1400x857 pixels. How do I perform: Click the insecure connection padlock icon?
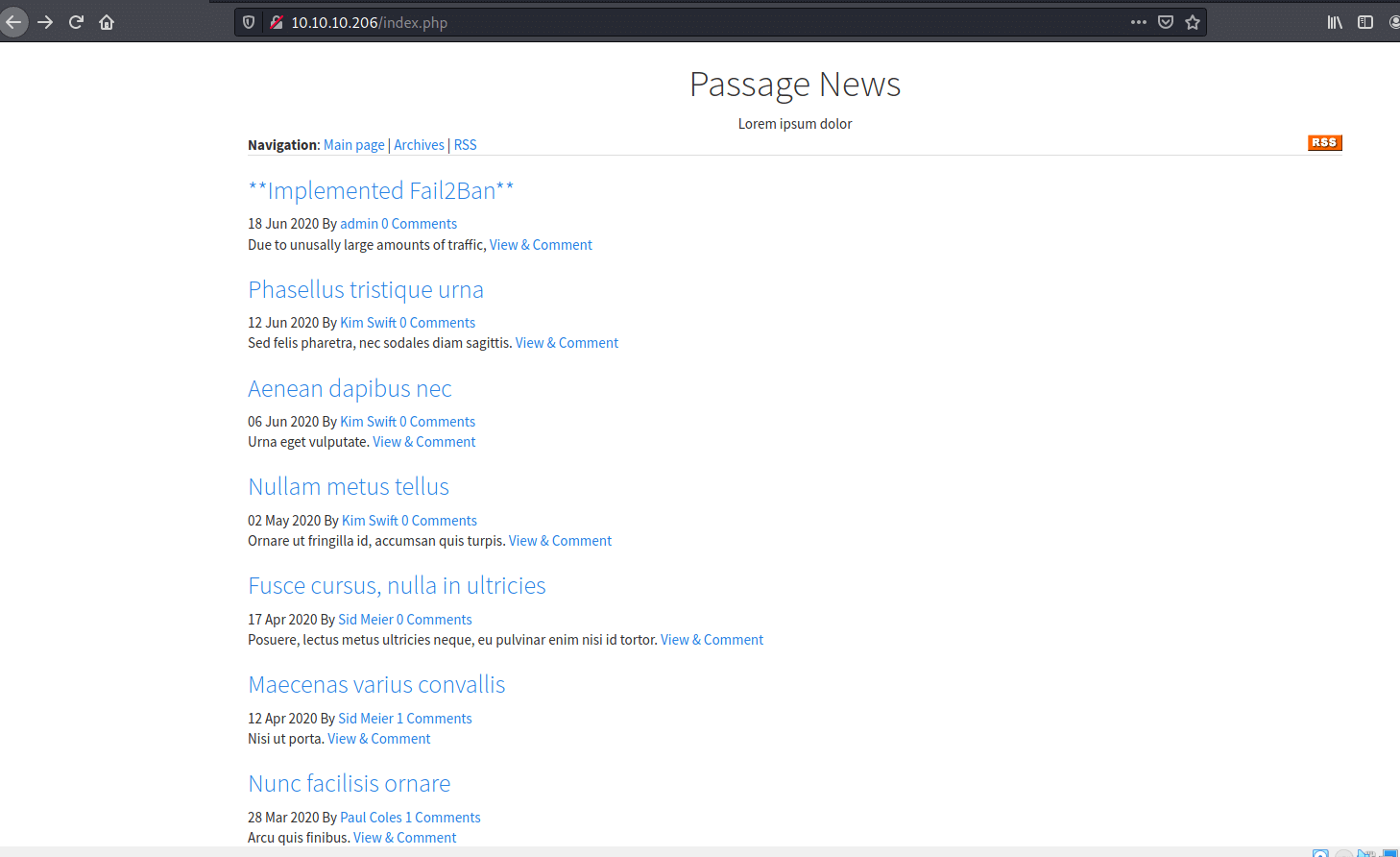point(277,22)
